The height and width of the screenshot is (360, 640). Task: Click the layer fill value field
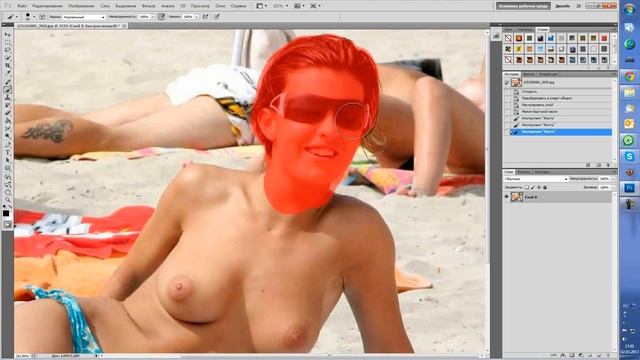pos(604,187)
